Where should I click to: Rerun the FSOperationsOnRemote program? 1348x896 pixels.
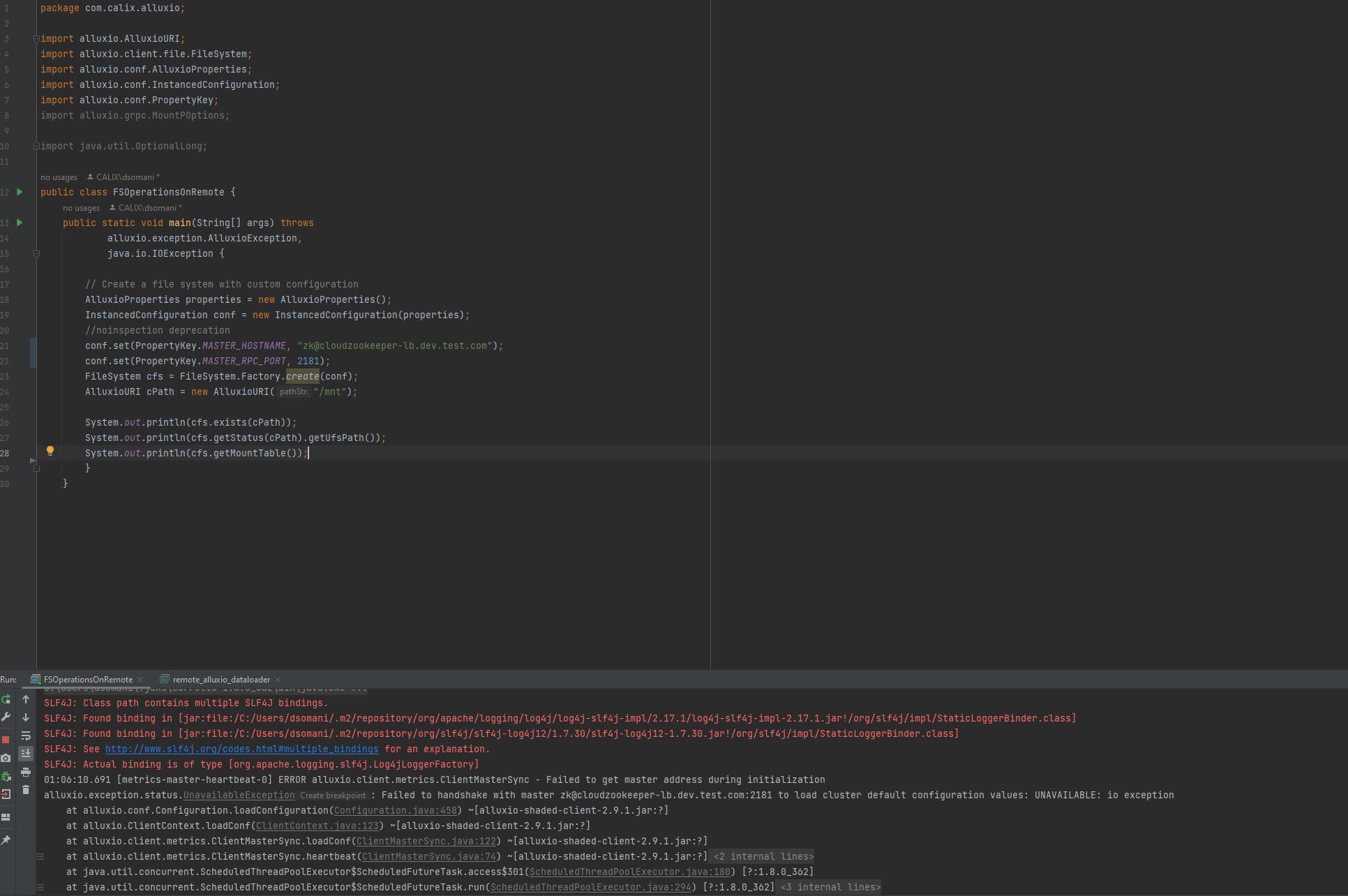pyautogui.click(x=6, y=699)
